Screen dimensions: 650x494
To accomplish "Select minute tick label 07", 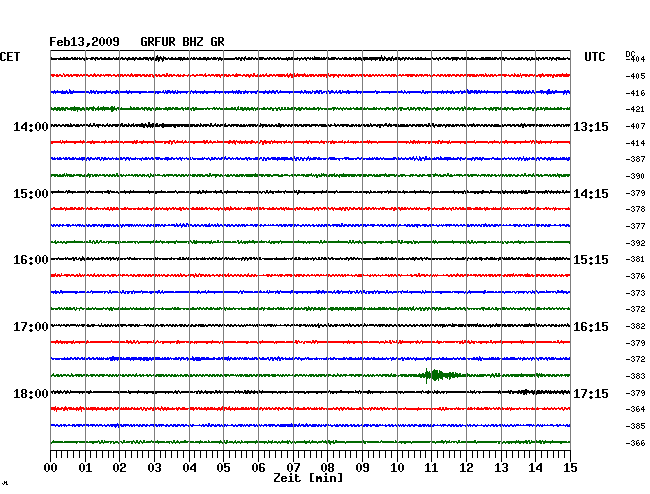I will point(293,467).
